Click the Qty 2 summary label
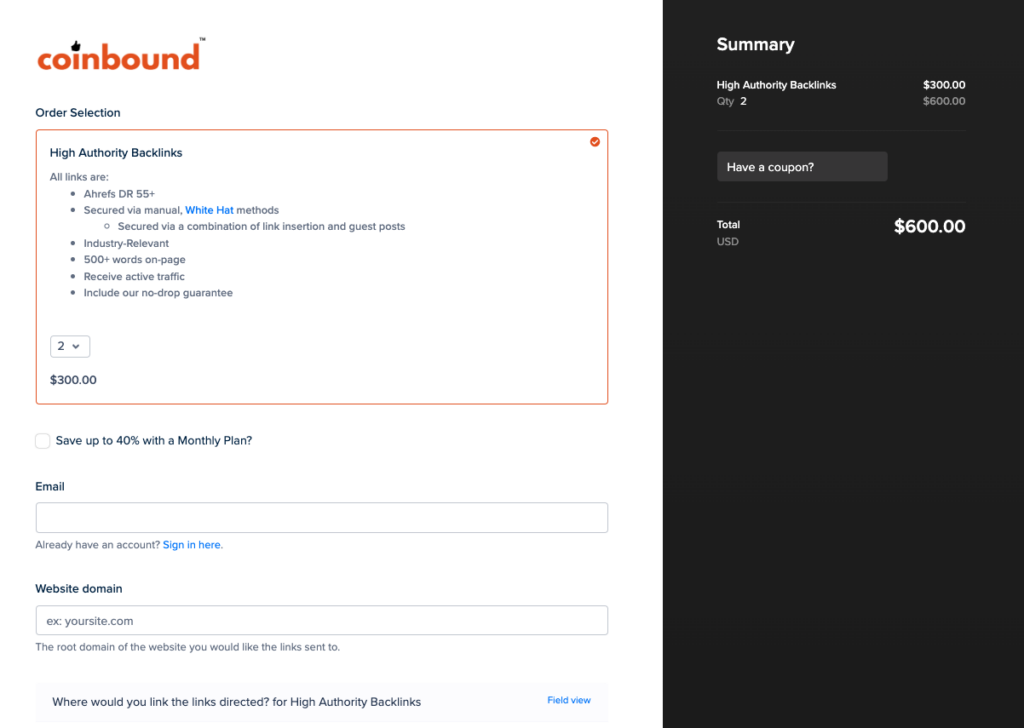Viewport: 1024px width, 728px height. [731, 101]
